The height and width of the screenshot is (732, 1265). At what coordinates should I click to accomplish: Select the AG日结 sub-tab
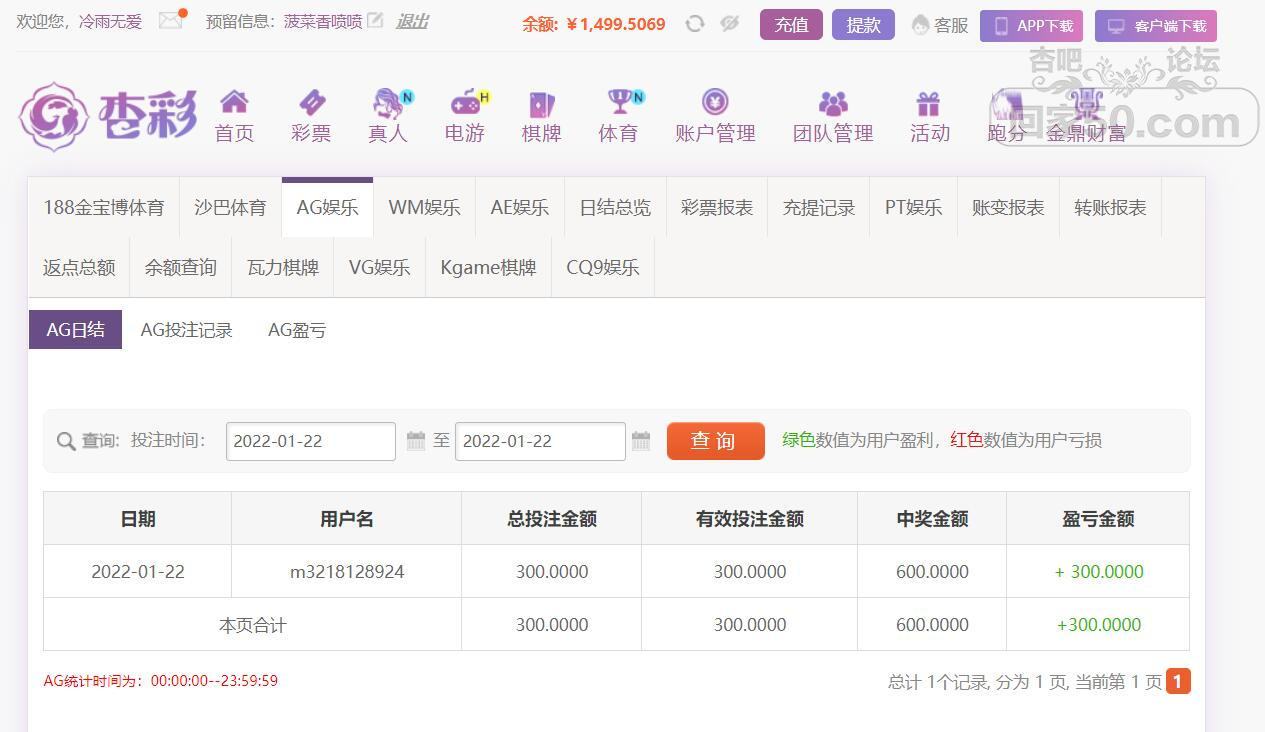(75, 329)
